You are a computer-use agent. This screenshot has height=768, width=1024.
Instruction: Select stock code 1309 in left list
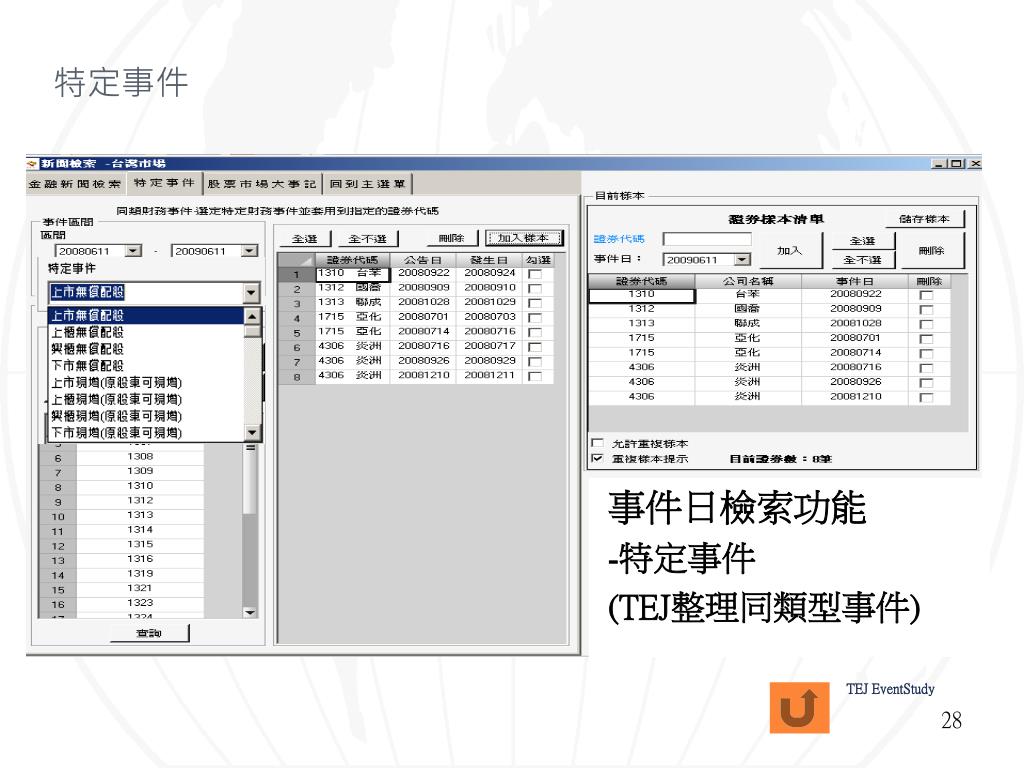[x=140, y=471]
